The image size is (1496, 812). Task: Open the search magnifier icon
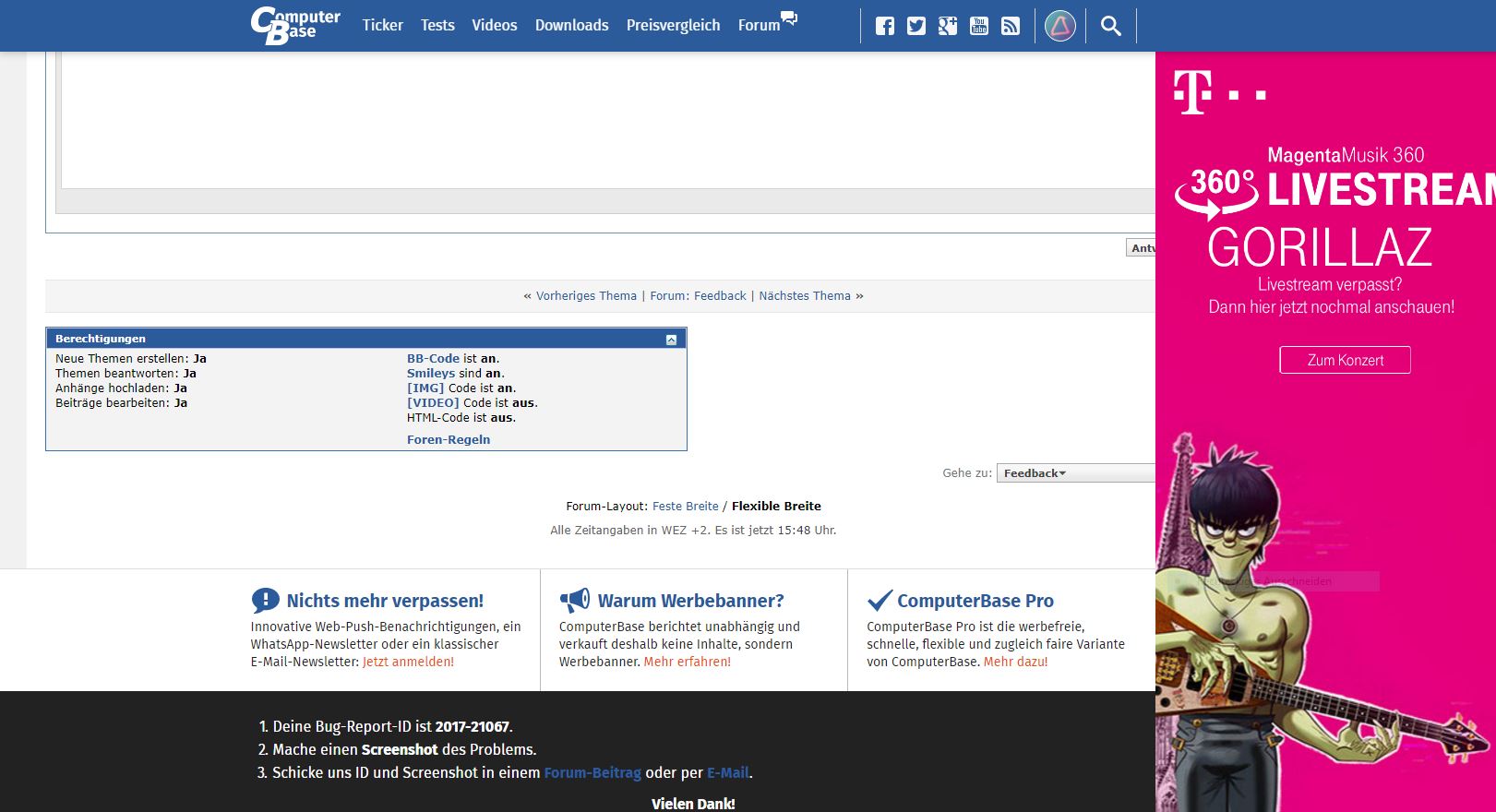pyautogui.click(x=1111, y=26)
